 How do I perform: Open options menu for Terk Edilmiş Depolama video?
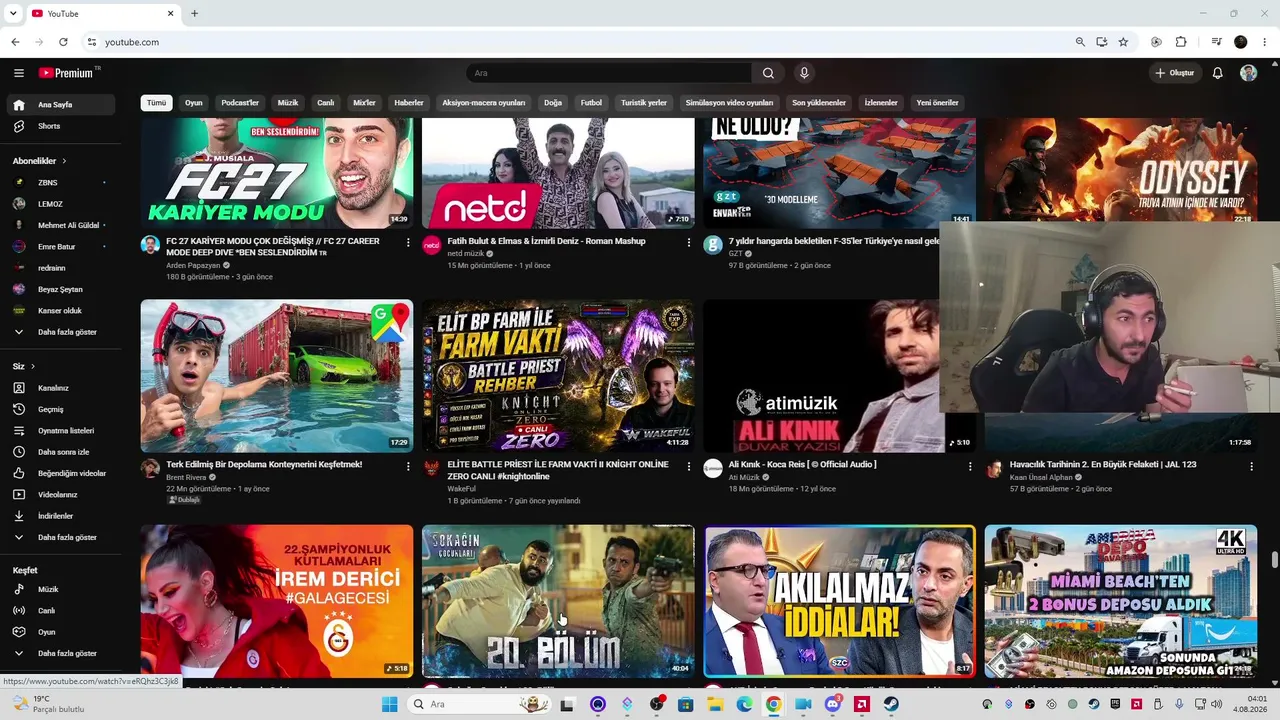(x=407, y=466)
